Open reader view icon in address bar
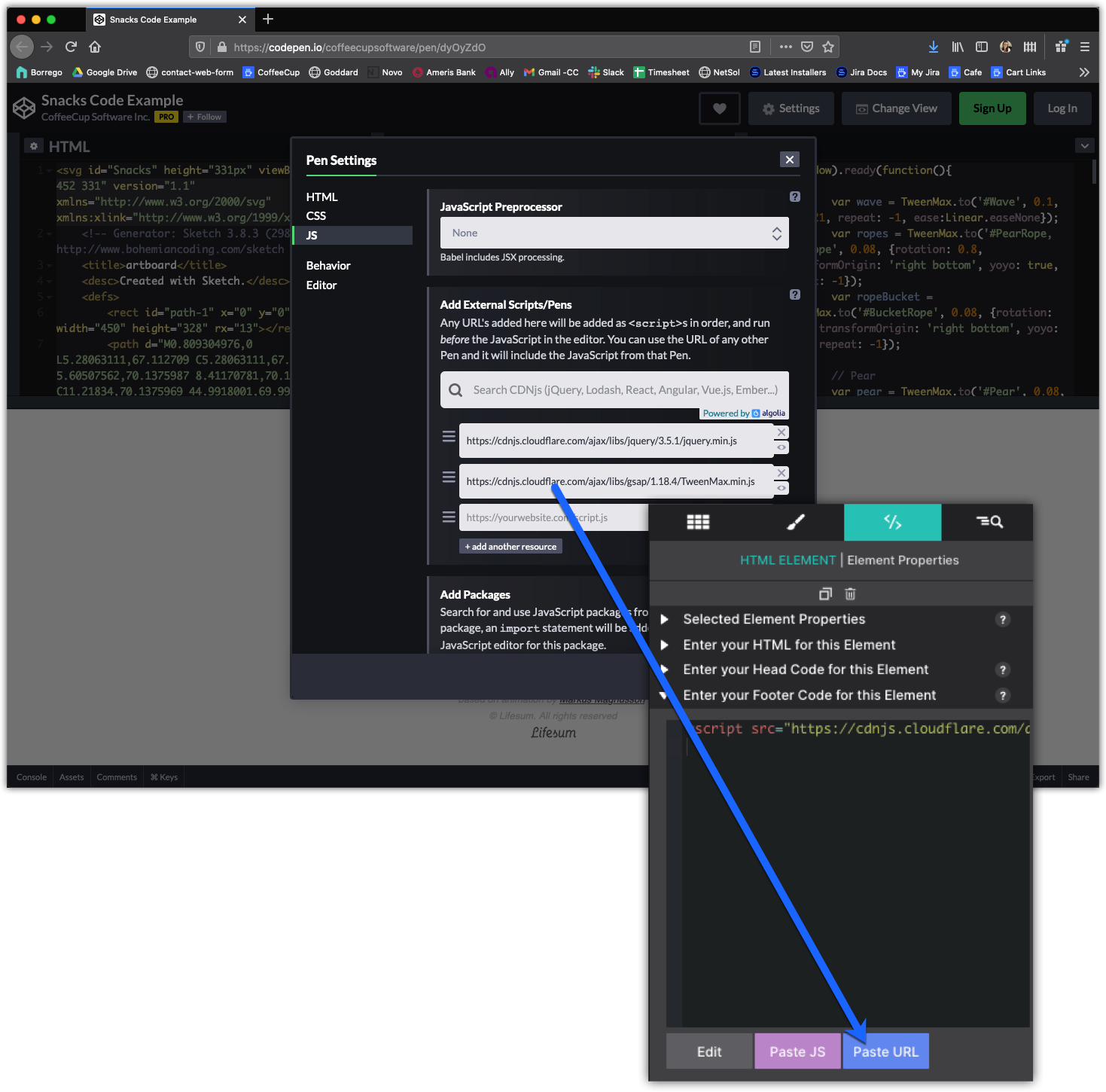This screenshot has height=1092, width=1106. (755, 47)
